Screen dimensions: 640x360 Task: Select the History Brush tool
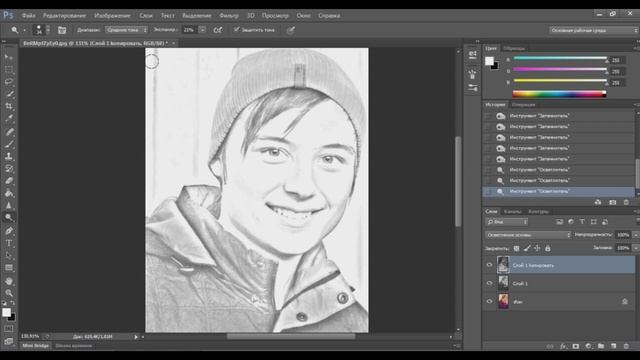(9, 169)
